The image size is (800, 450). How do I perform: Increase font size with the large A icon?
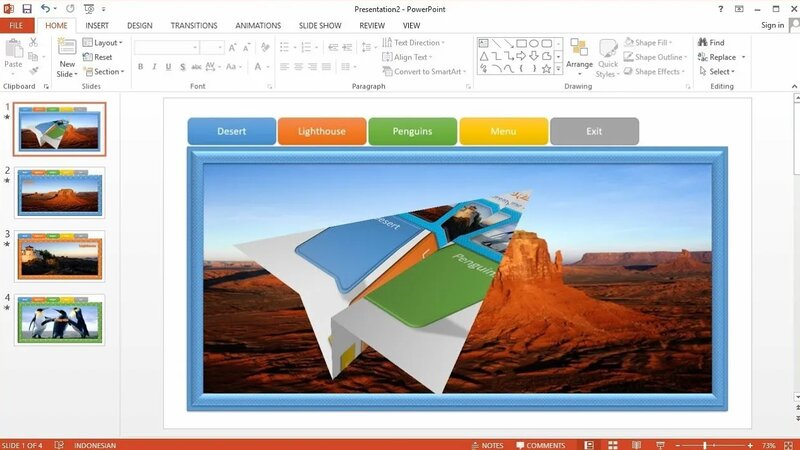233,47
